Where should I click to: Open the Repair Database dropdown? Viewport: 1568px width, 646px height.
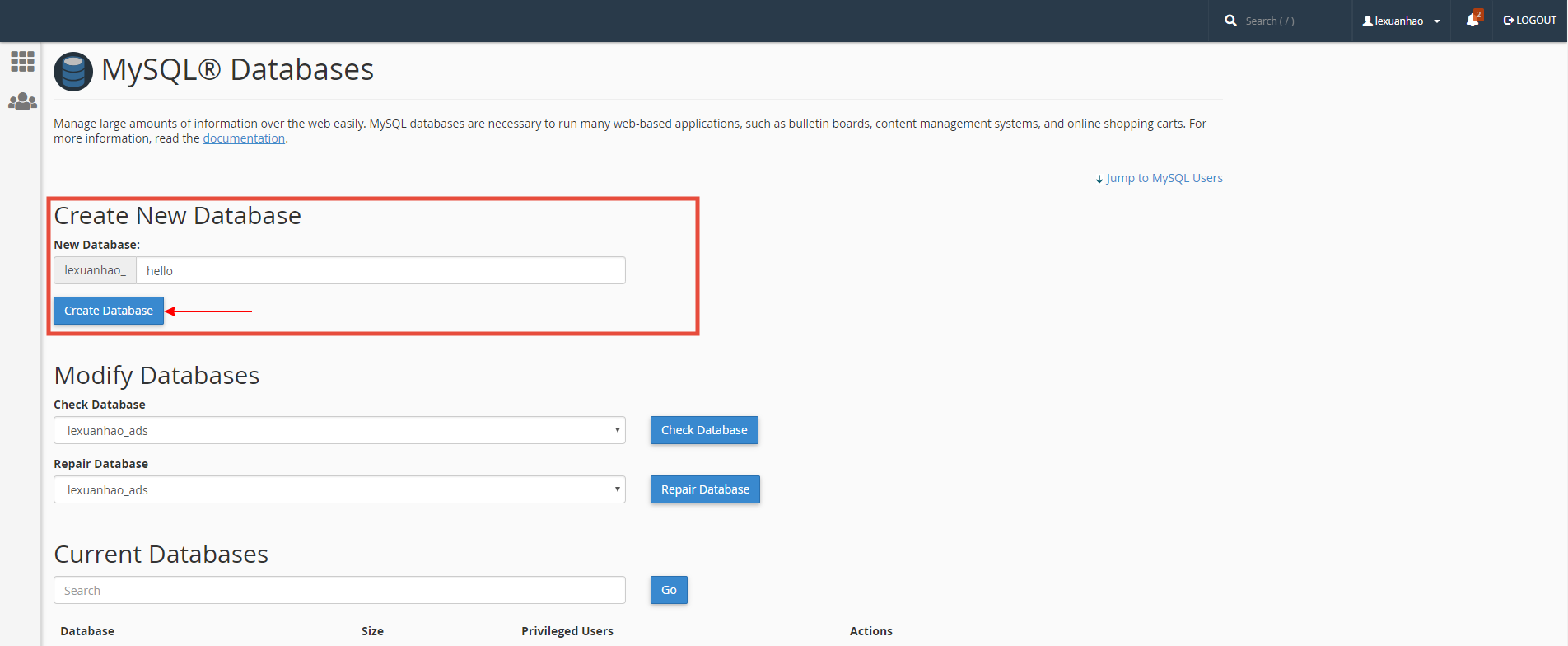[339, 489]
